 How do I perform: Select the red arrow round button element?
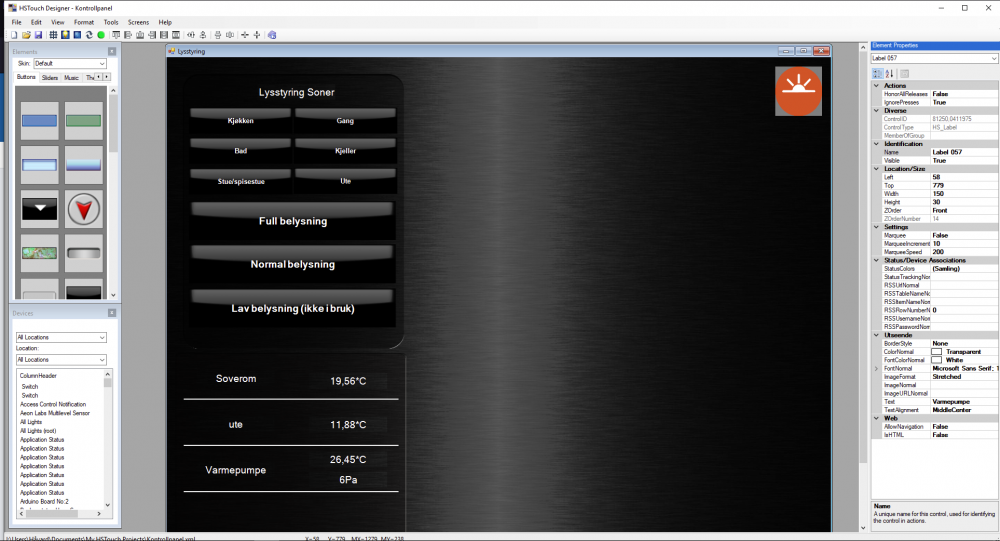84,209
